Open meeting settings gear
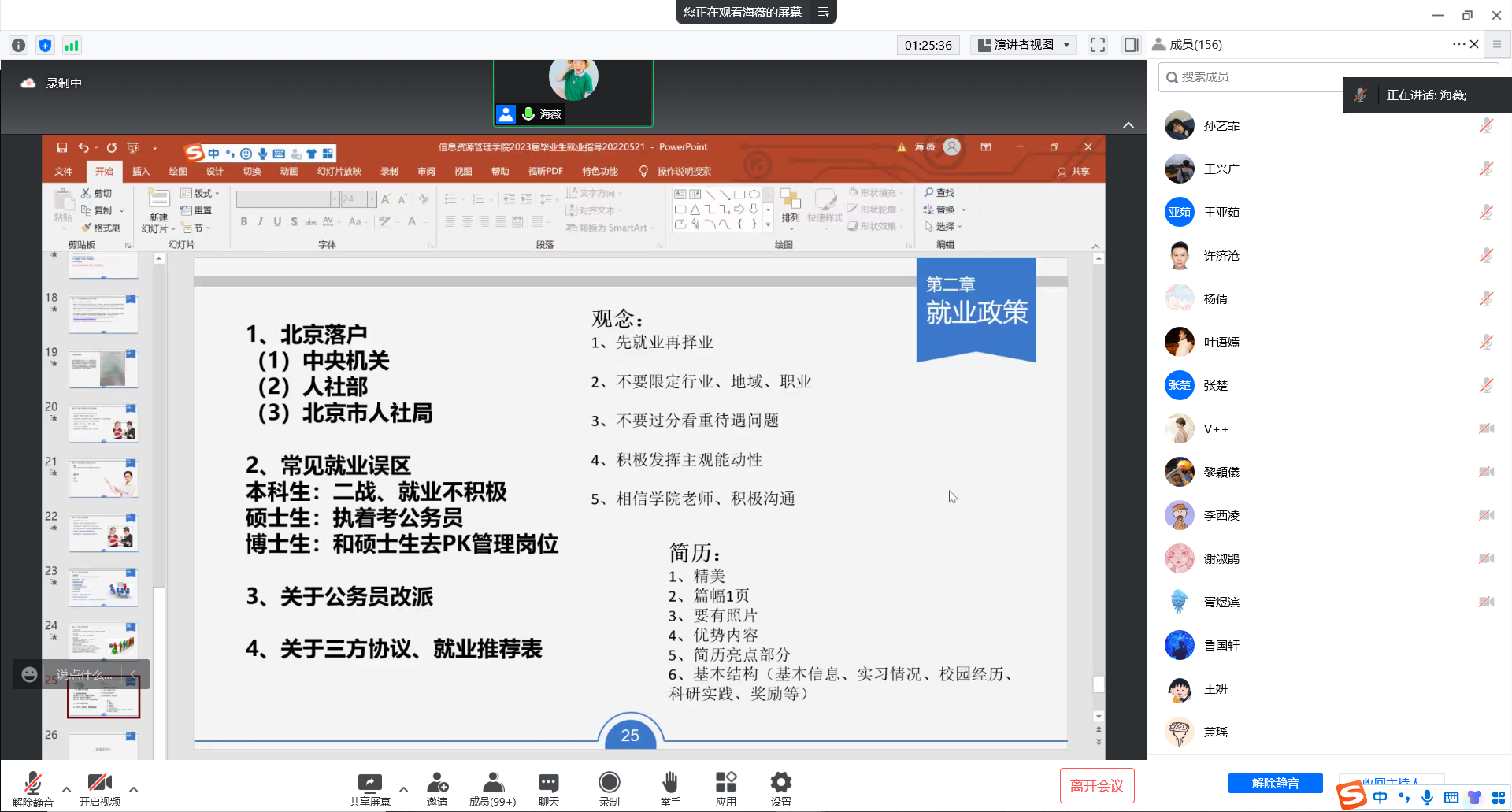 coord(781,789)
